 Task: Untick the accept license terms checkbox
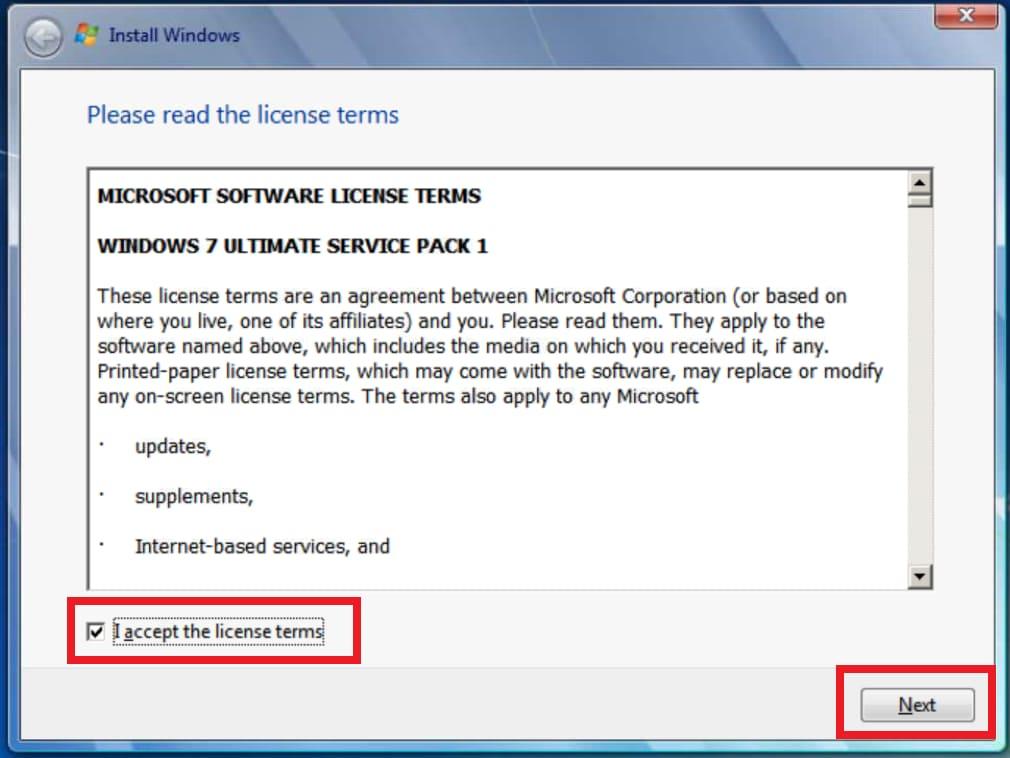click(x=96, y=632)
